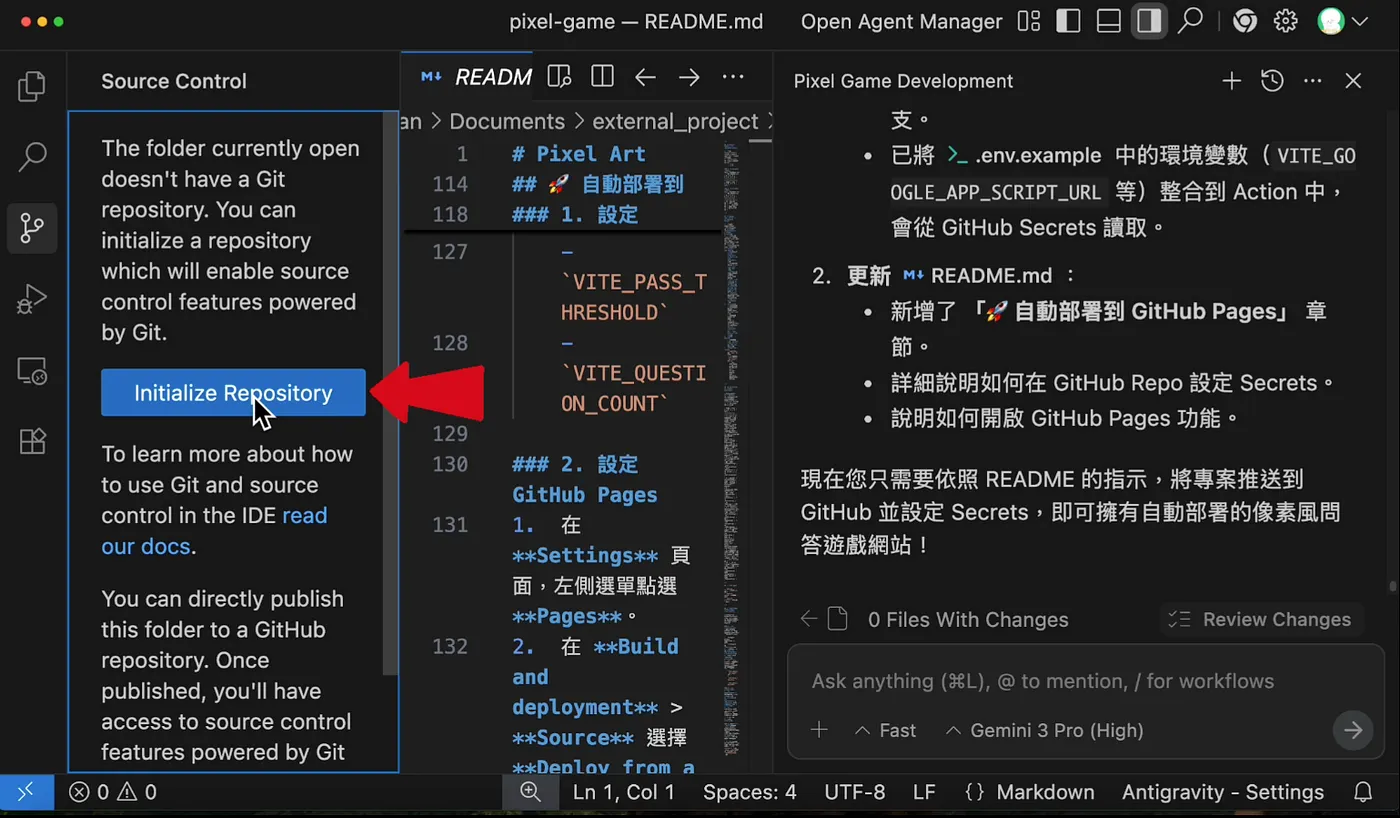Click Initialize Repository button
Screen dimensions: 1400x818
pyautogui.click(x=233, y=393)
